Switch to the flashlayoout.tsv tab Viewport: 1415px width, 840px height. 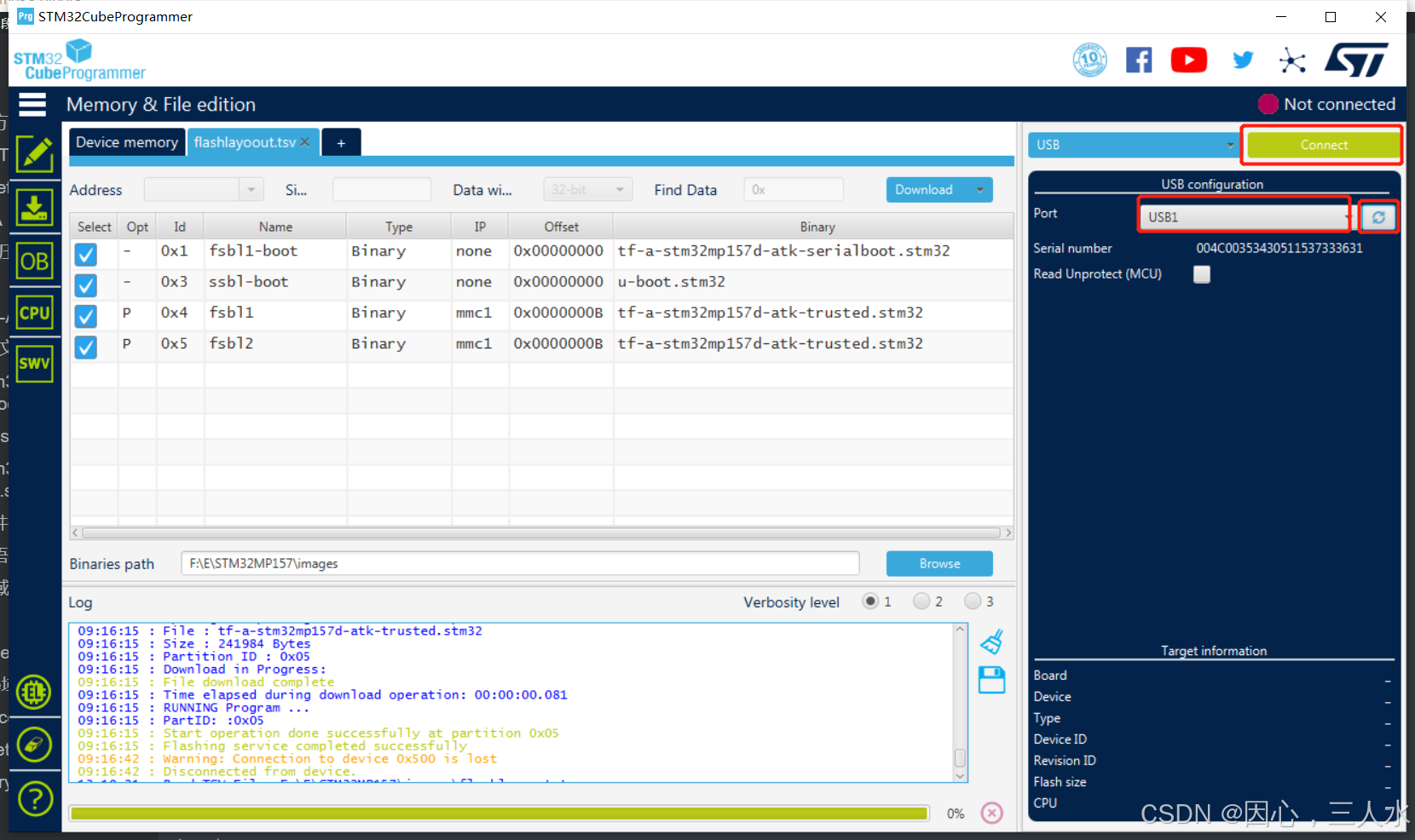(245, 142)
